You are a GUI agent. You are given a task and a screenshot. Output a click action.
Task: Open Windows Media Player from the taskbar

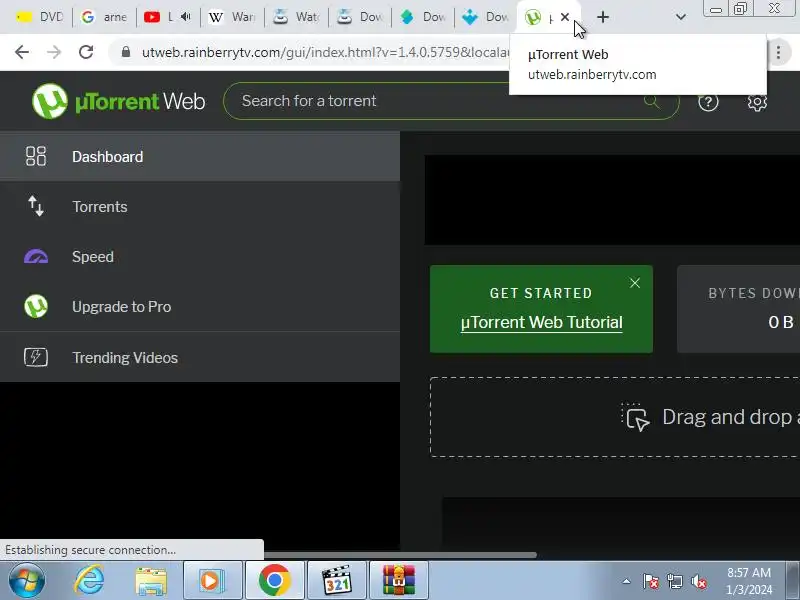[212, 581]
